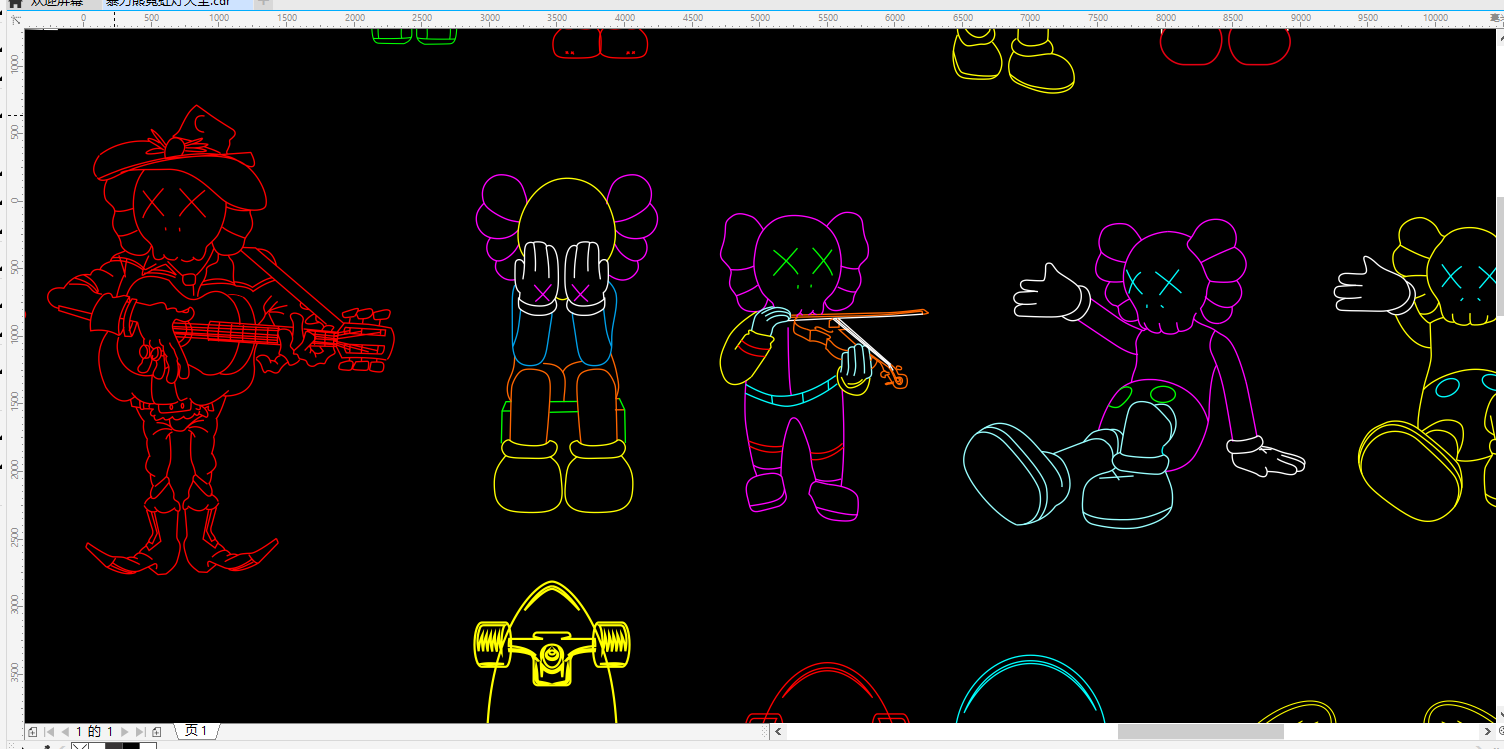1504x749 pixels.
Task: Add a page after the current page
Action: click(x=157, y=732)
